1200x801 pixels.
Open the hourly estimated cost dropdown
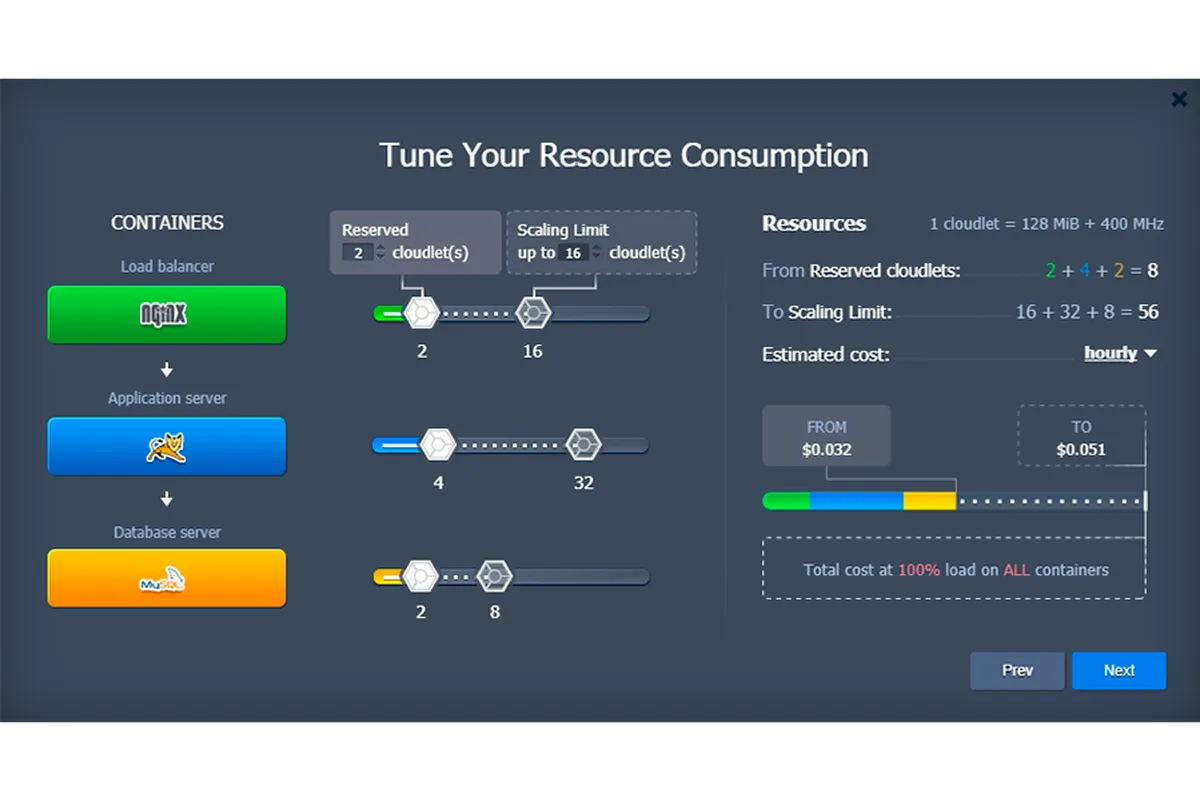1120,353
